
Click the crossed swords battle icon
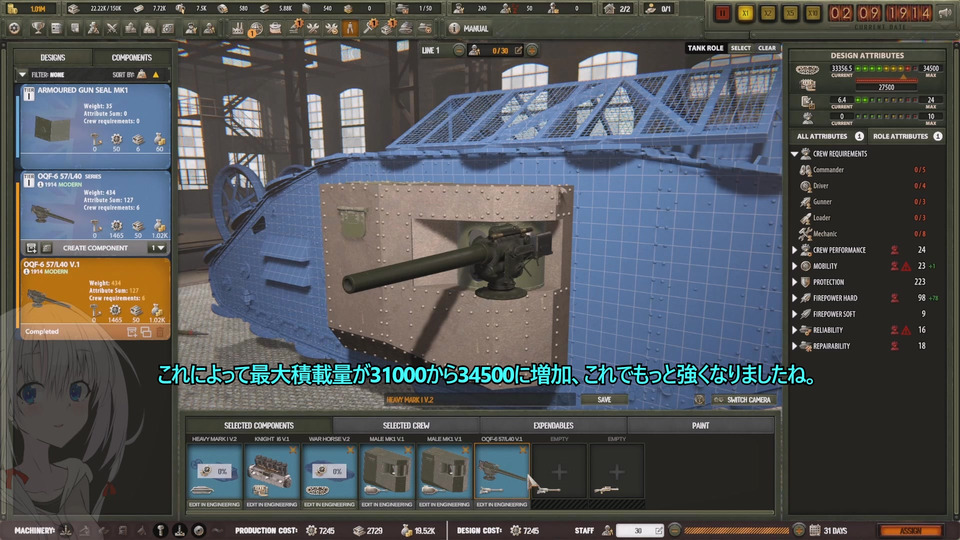(111, 28)
